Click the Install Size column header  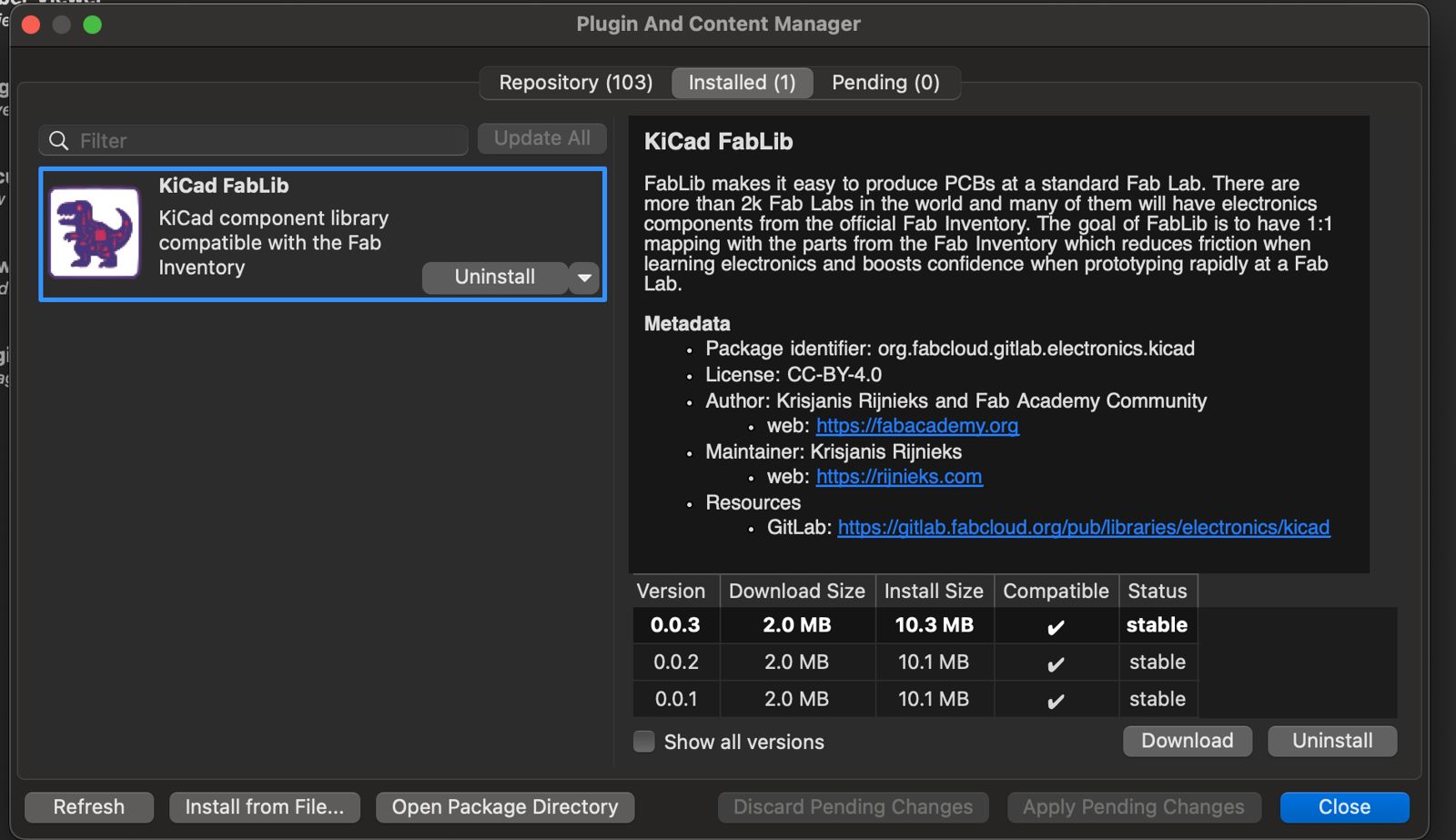tap(935, 591)
